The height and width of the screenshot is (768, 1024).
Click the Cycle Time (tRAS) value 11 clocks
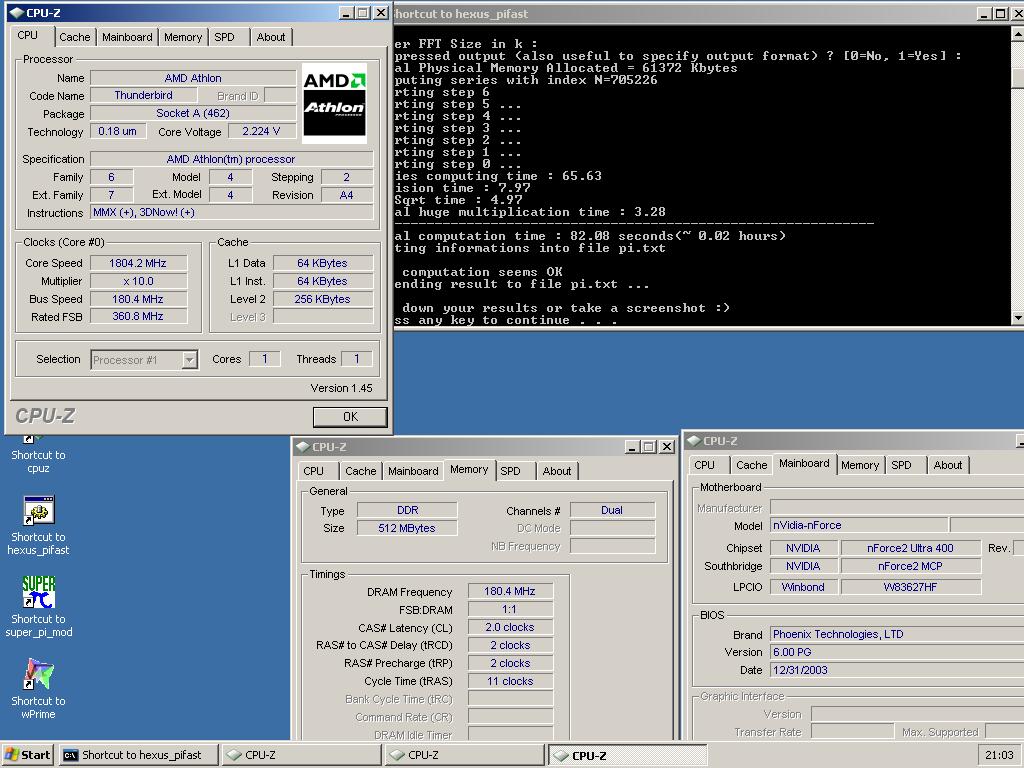[x=510, y=681]
